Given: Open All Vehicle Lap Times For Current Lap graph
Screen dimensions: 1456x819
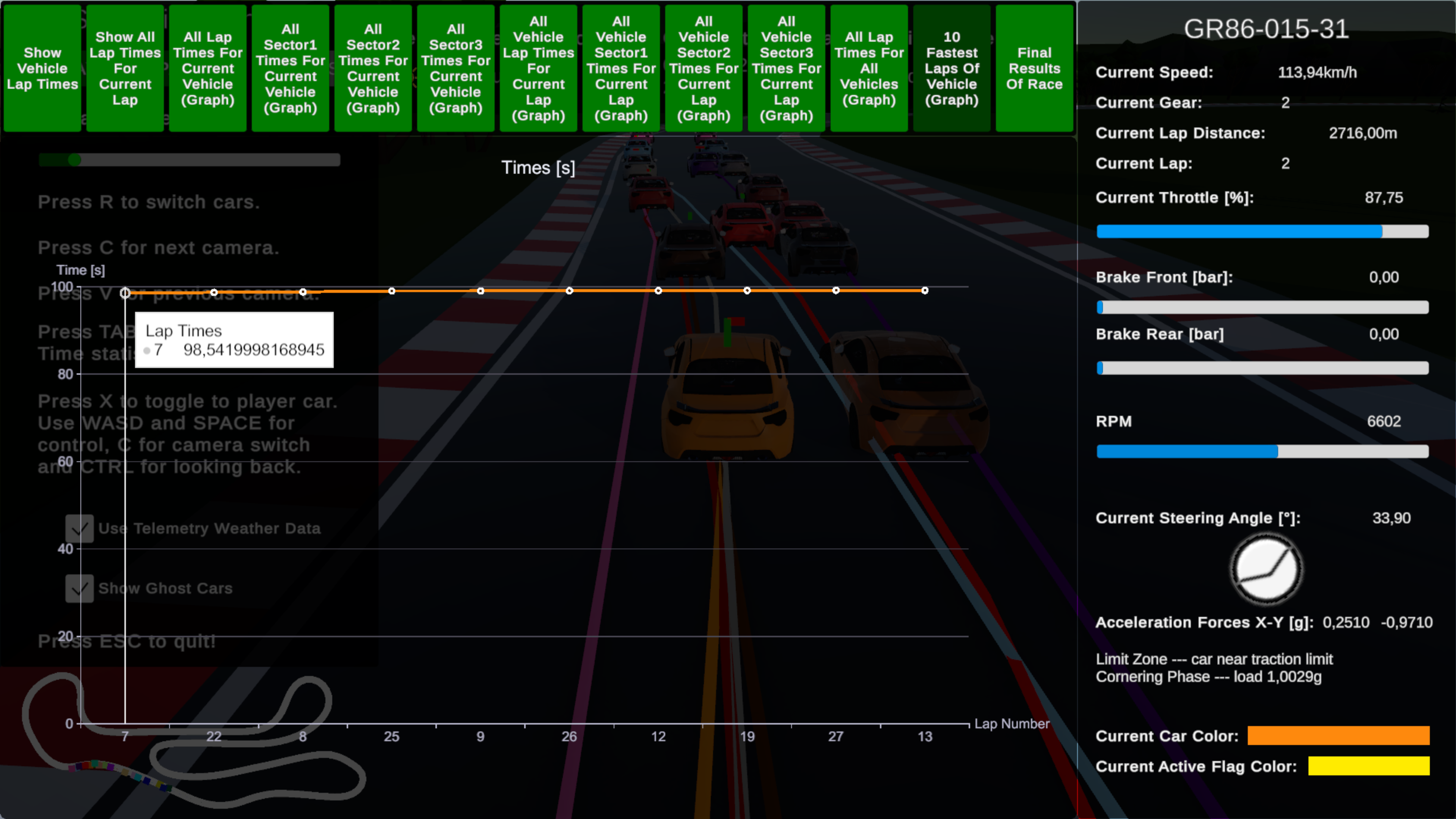Looking at the screenshot, I should (x=538, y=68).
